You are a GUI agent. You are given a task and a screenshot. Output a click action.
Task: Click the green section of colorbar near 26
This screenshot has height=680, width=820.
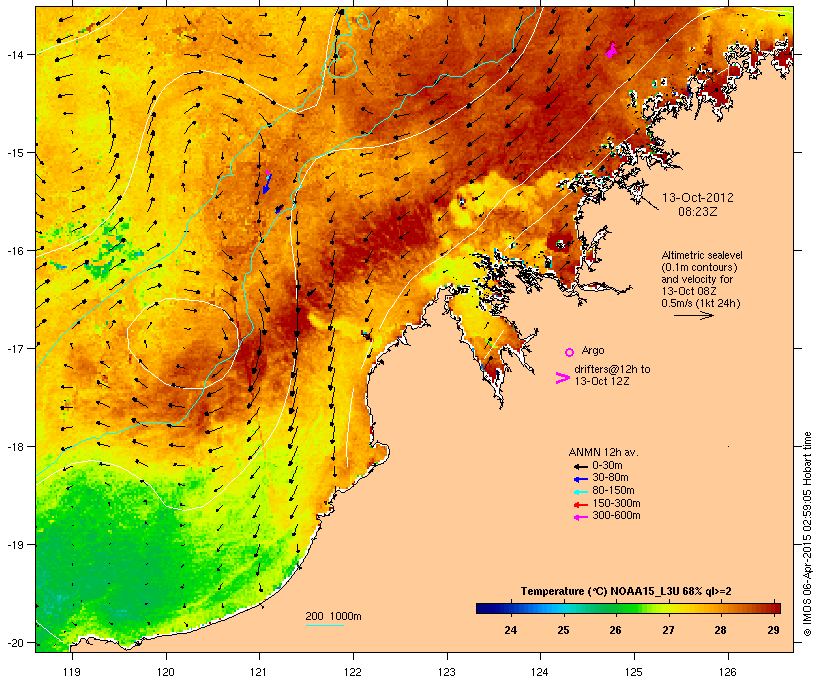616,608
